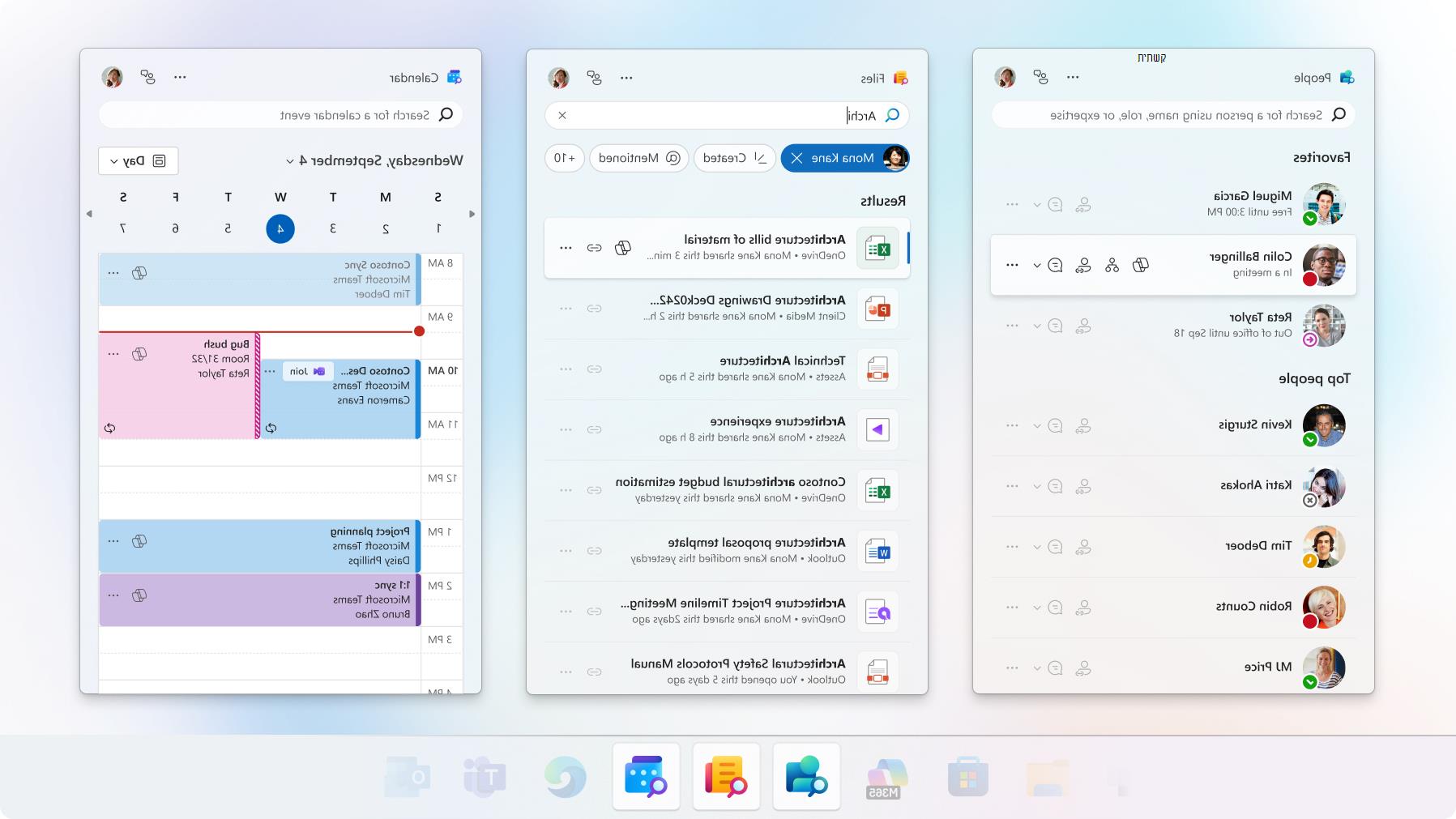Focus the People search field
Image resolution: width=1456 pixels, height=819 pixels.
tap(1173, 115)
